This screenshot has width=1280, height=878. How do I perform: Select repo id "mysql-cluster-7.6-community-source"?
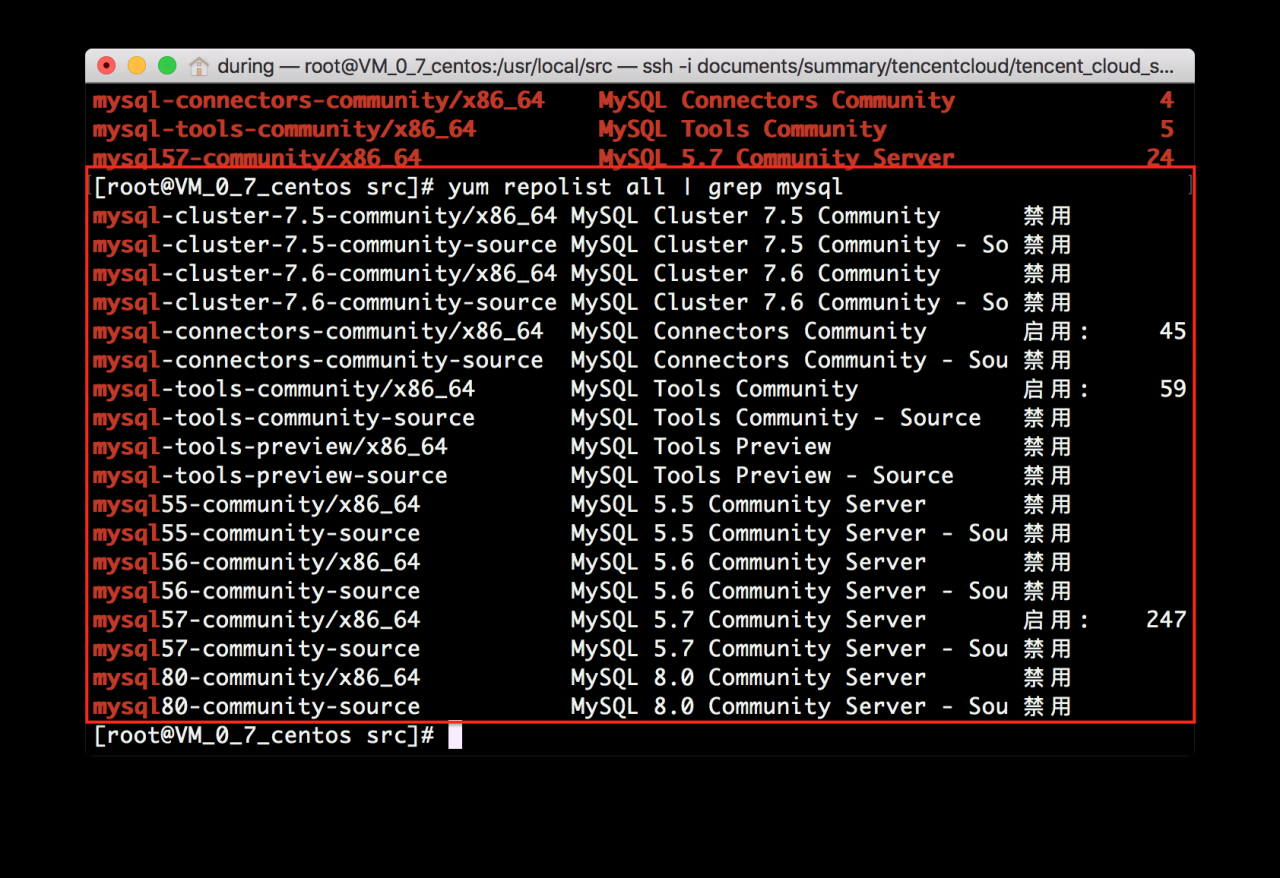325,303
